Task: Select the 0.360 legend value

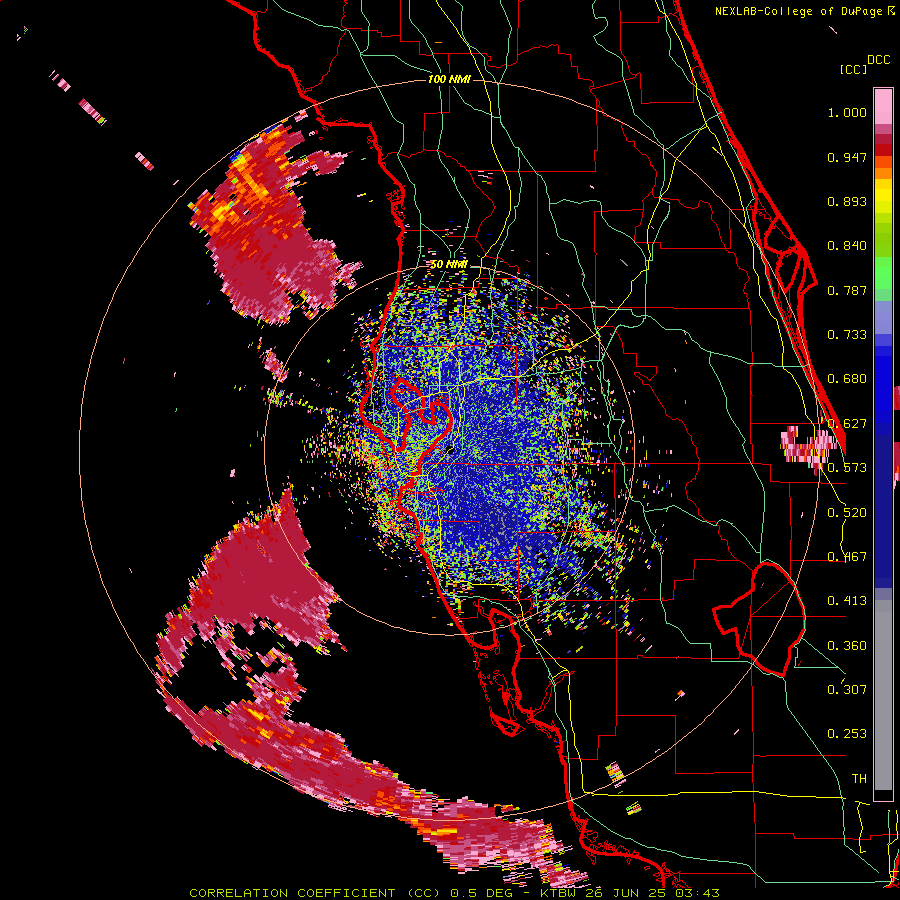Action: click(847, 646)
